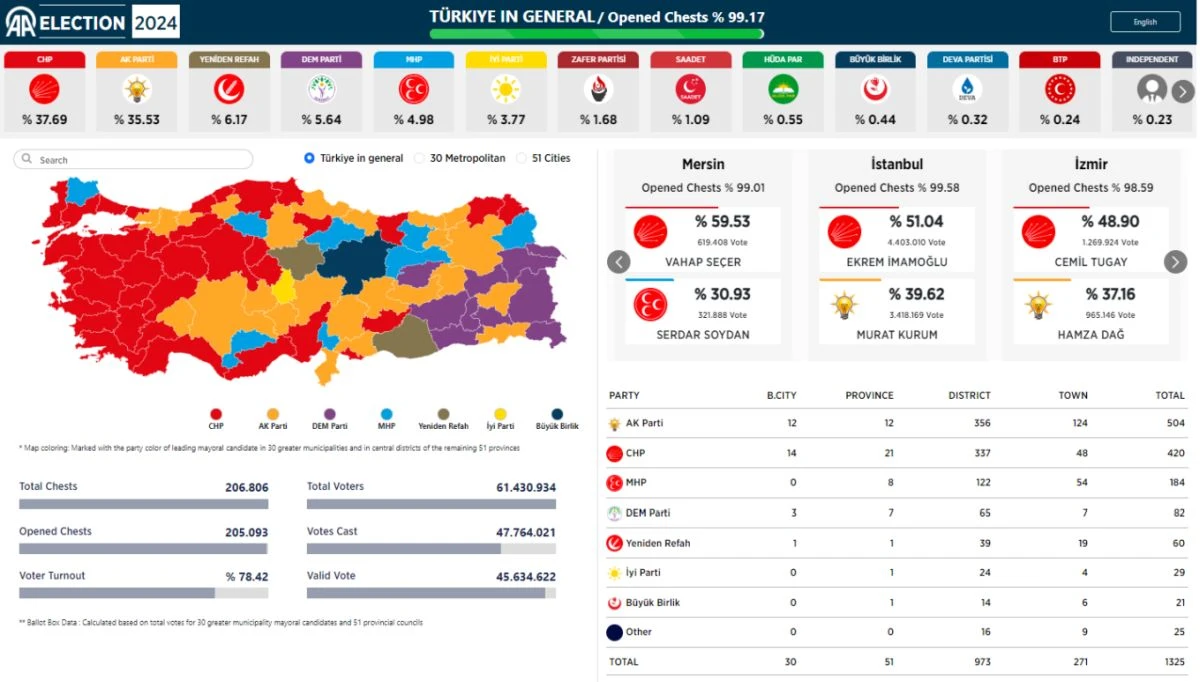Click inside the Search field
The width and height of the screenshot is (1200, 682).
point(135,158)
